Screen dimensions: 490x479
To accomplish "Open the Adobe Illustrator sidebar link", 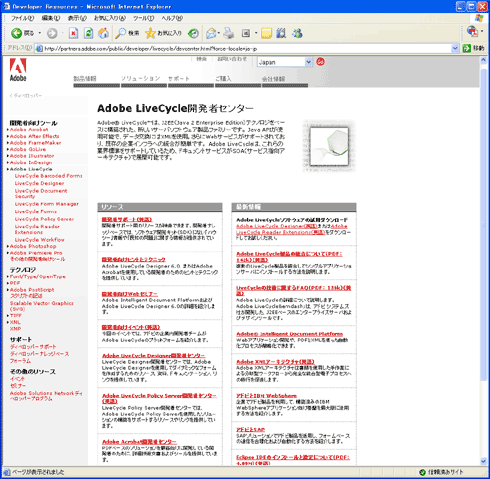I will point(32,156).
